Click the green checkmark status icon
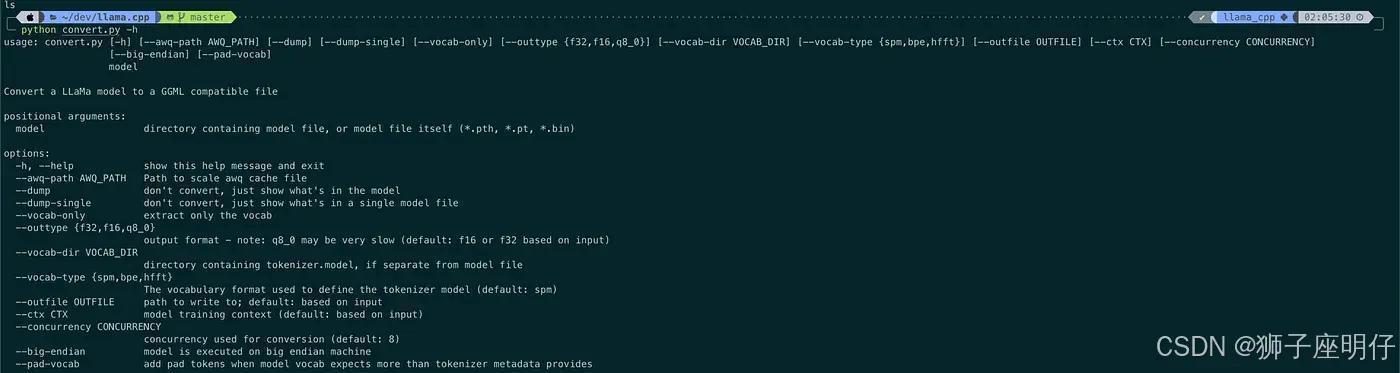 1204,17
